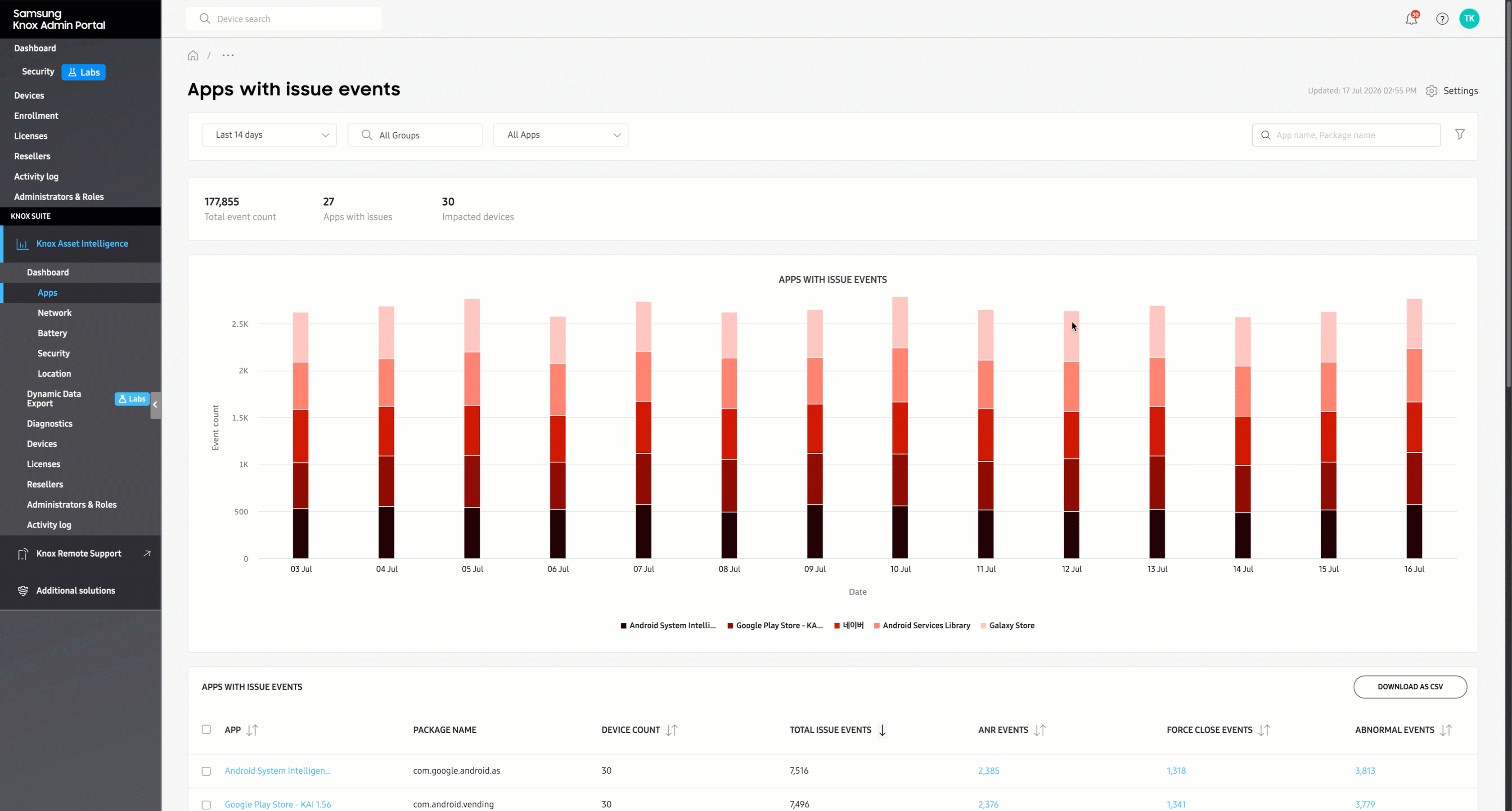The image size is (1512, 811).
Task: Click the 03 Jul bar in the chart
Action: [x=301, y=435]
